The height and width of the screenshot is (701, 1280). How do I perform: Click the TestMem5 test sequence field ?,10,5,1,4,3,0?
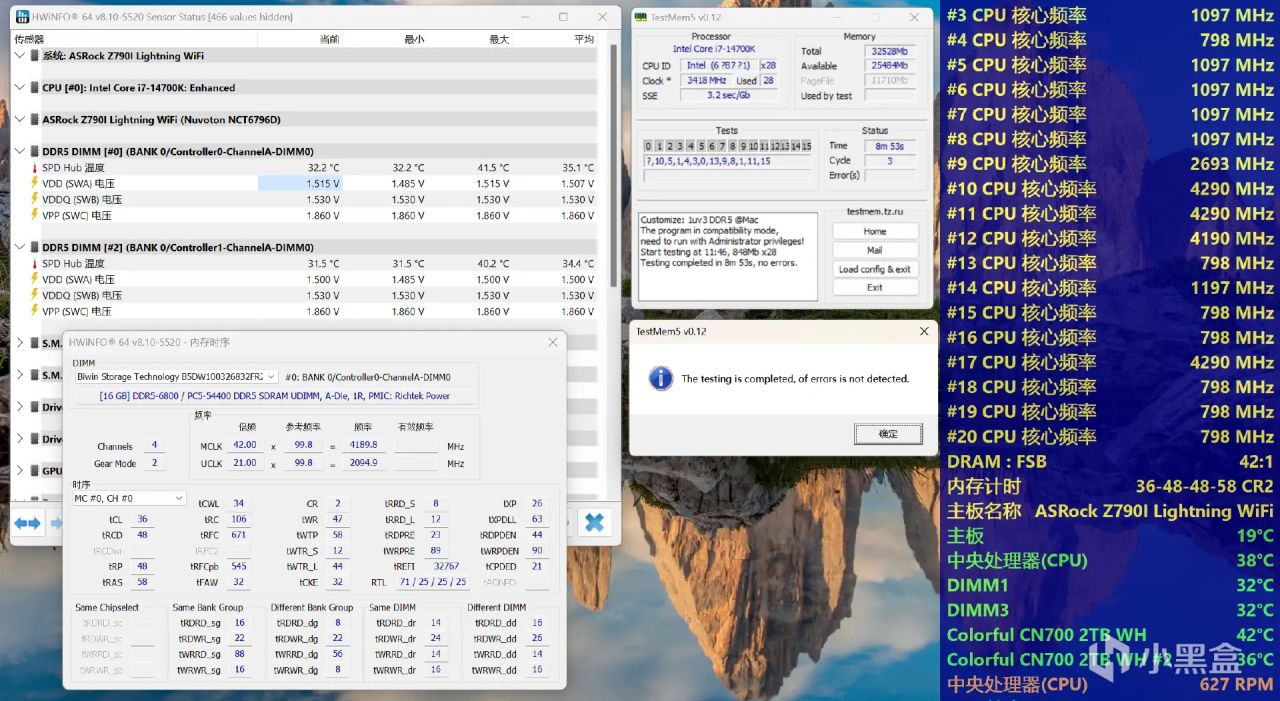coord(725,161)
